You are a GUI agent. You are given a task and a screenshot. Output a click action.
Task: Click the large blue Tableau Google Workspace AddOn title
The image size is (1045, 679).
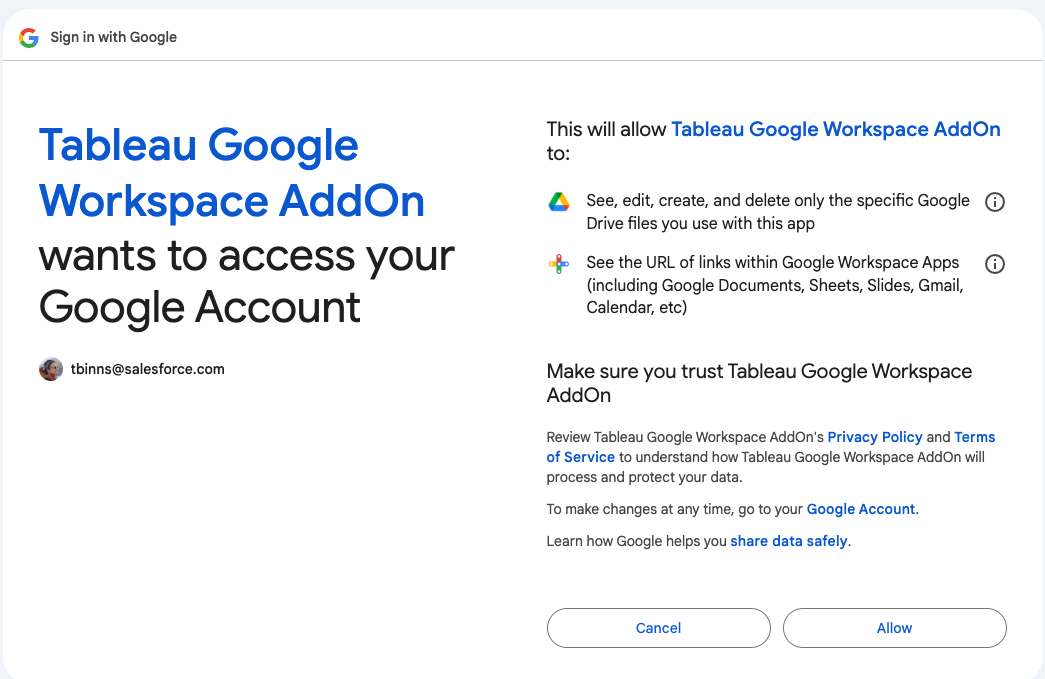coord(232,173)
